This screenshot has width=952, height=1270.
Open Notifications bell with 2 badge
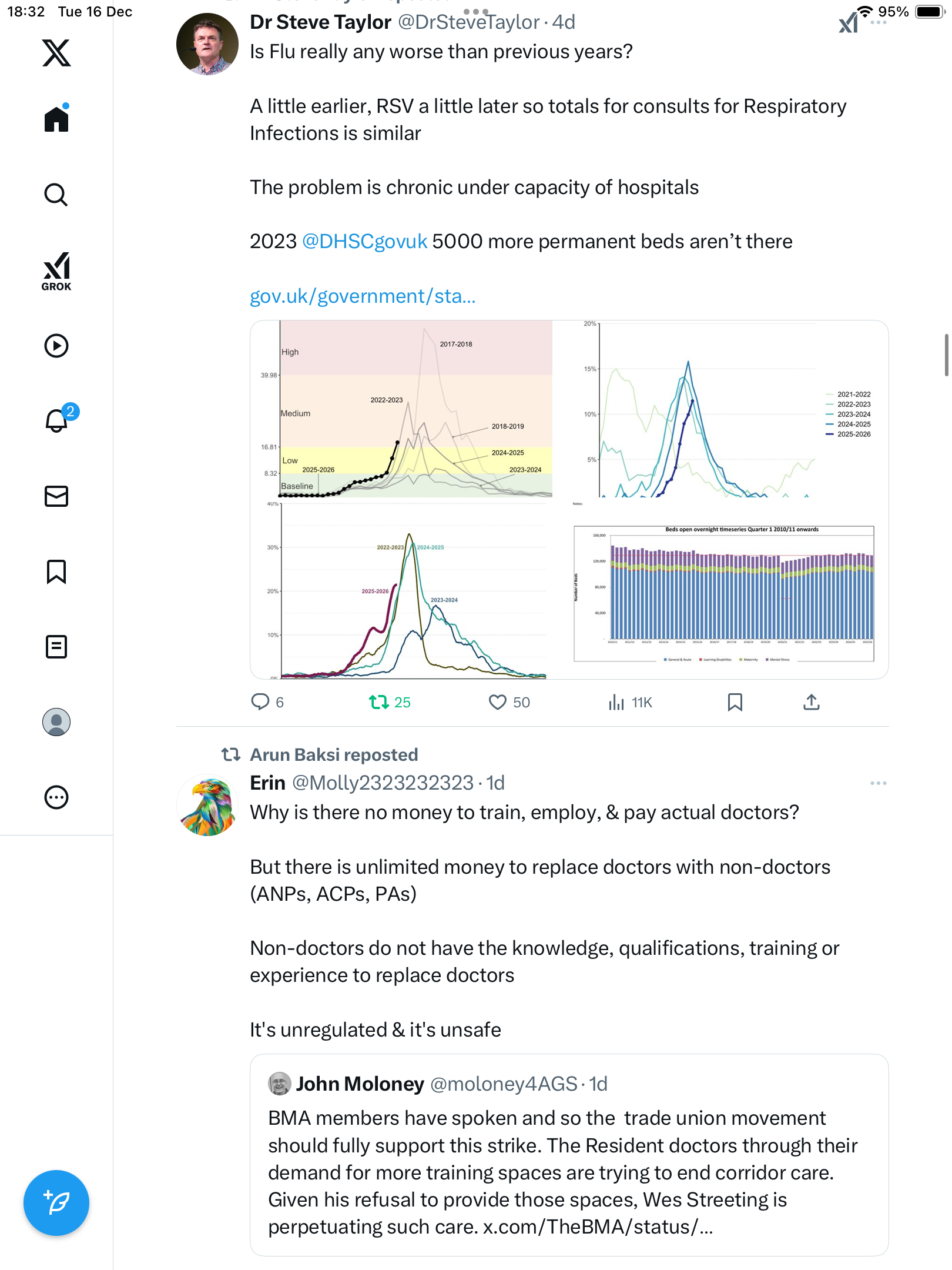[x=57, y=420]
